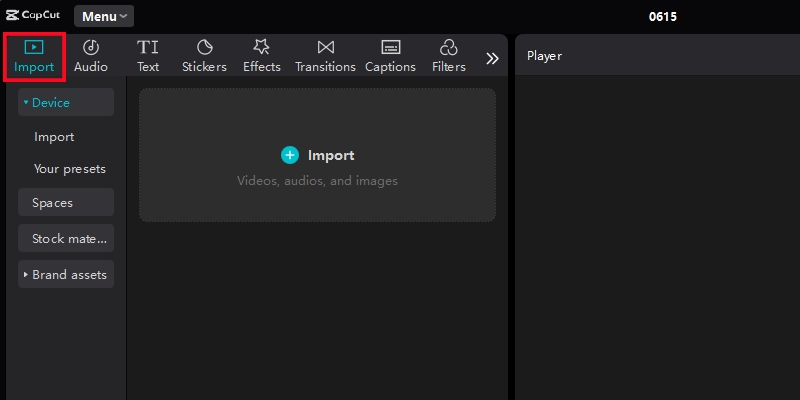
Task: Open the Text tab
Action: 148,57
